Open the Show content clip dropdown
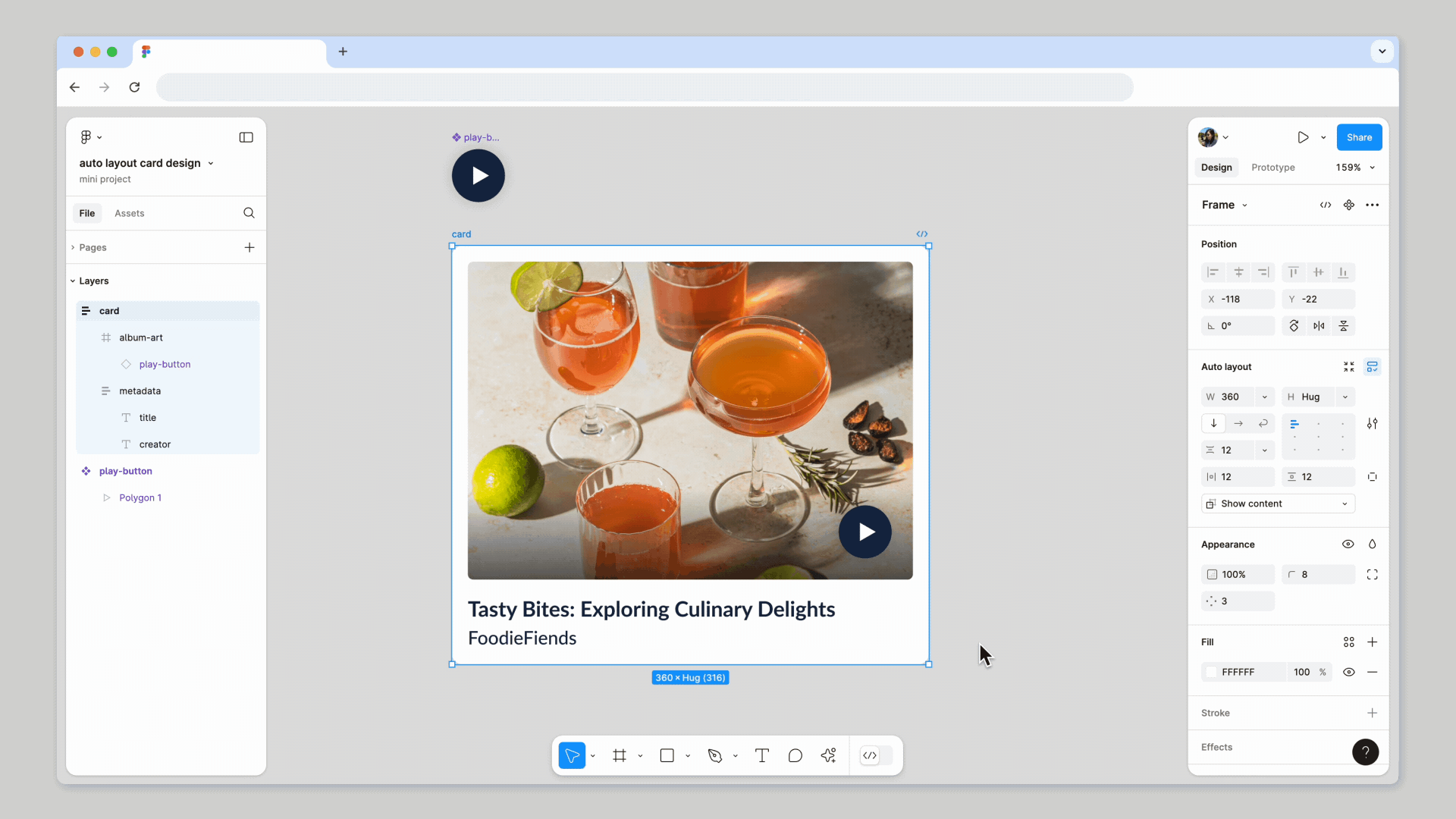This screenshot has height=819, width=1456. pyautogui.click(x=1278, y=504)
